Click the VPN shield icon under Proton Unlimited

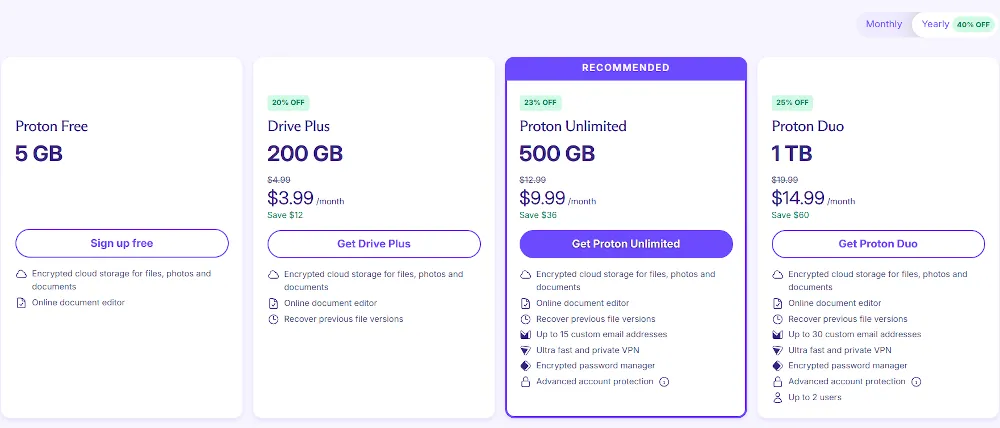(x=526, y=350)
